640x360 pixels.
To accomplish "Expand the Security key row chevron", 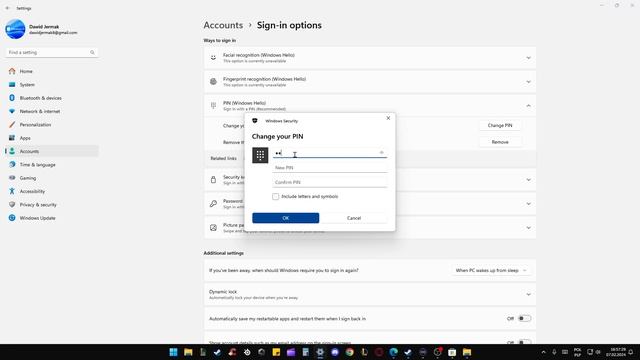I will coord(528,180).
